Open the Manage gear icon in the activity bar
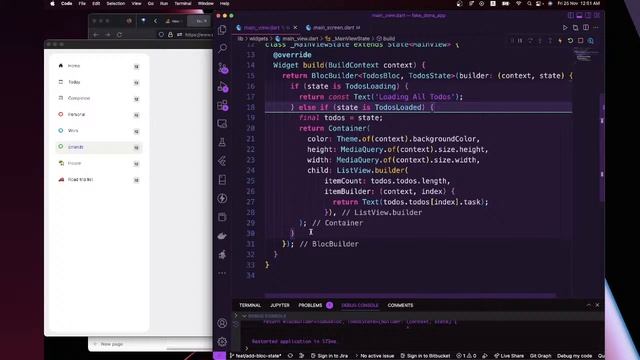This screenshot has height=360, width=640. coord(222,342)
